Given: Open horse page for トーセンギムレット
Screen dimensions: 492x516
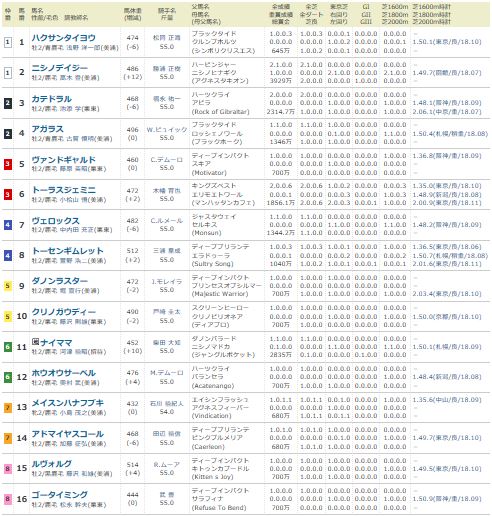Looking at the screenshot, I should (68, 251).
